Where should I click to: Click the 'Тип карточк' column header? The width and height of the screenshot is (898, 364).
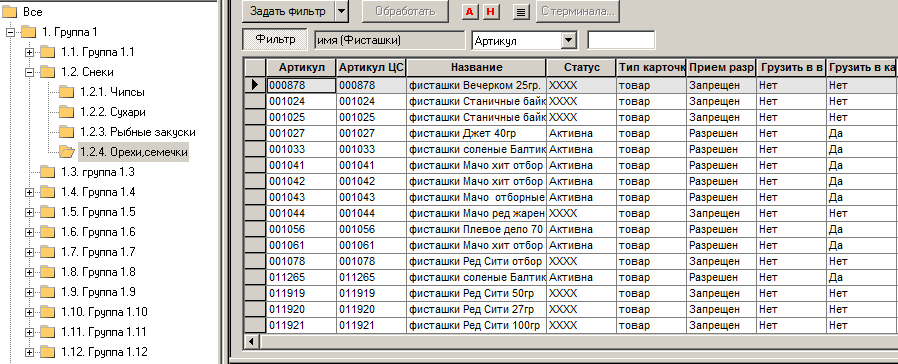[652, 68]
